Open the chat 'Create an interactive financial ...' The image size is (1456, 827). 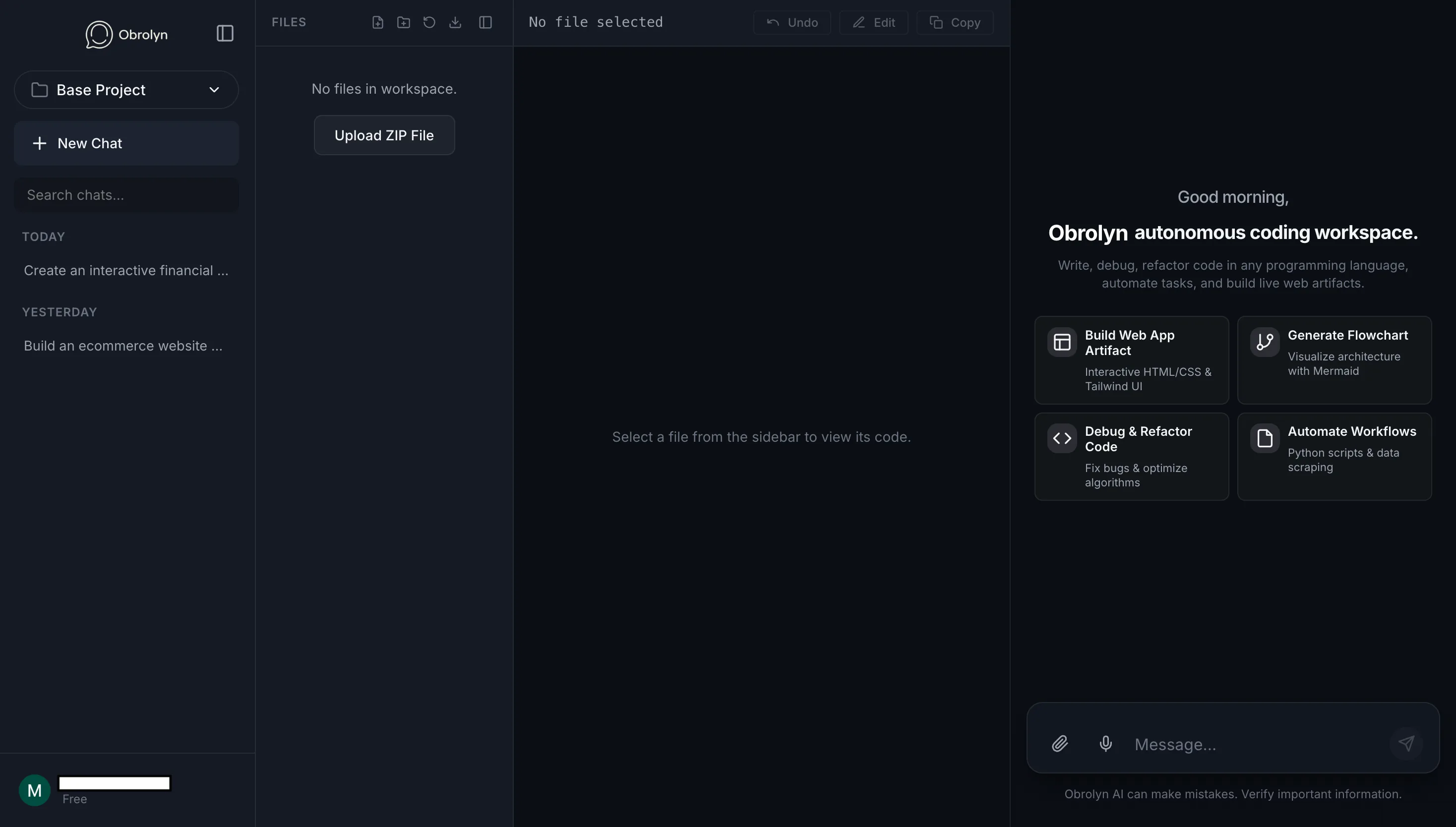pos(126,270)
